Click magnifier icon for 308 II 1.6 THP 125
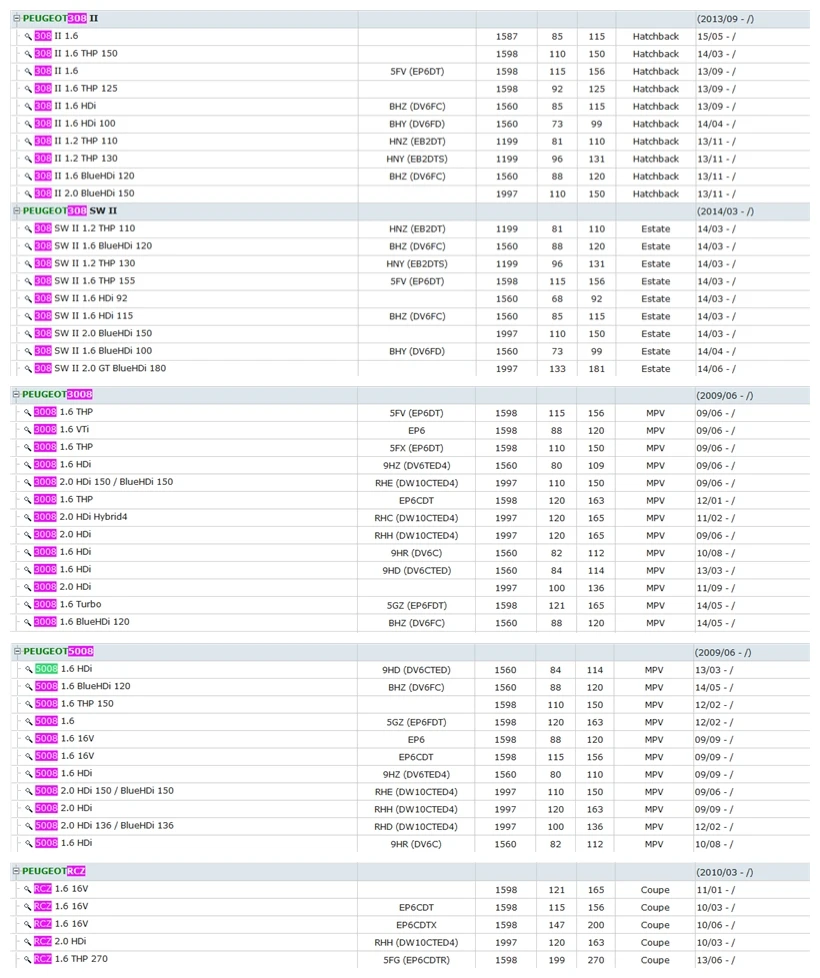The image size is (820, 978). click(x=28, y=89)
